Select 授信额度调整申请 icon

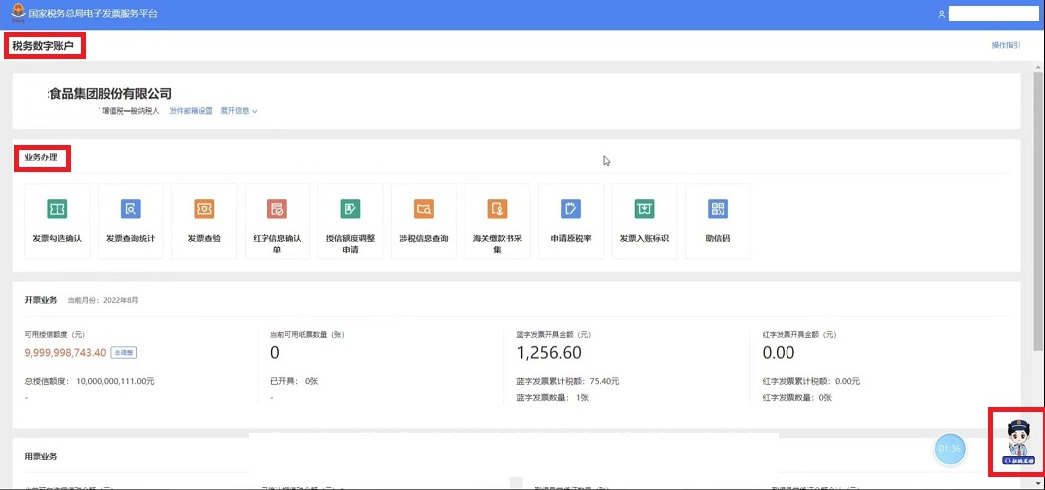pyautogui.click(x=350, y=209)
